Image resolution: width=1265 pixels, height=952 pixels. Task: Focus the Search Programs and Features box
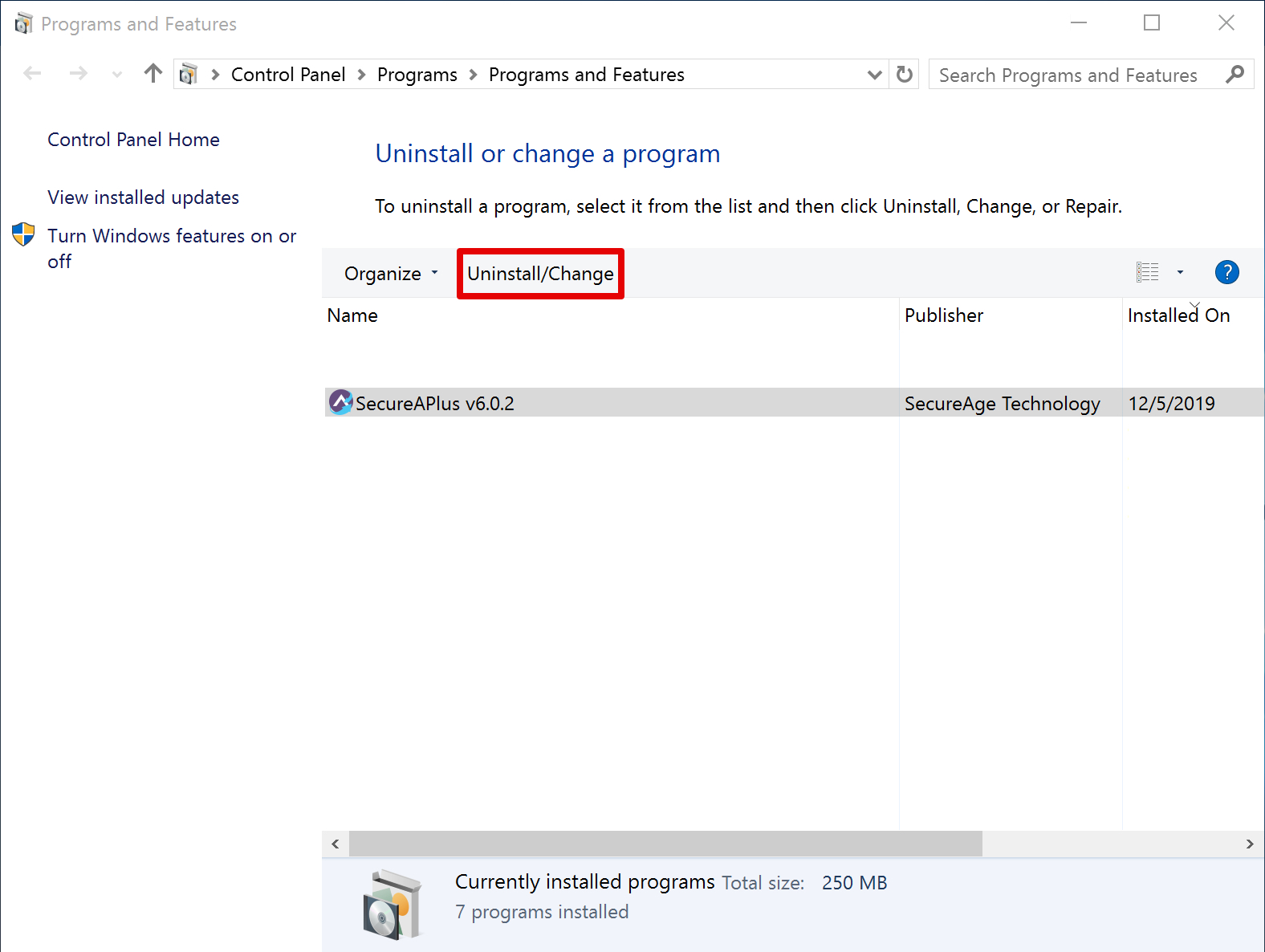click(x=1076, y=75)
